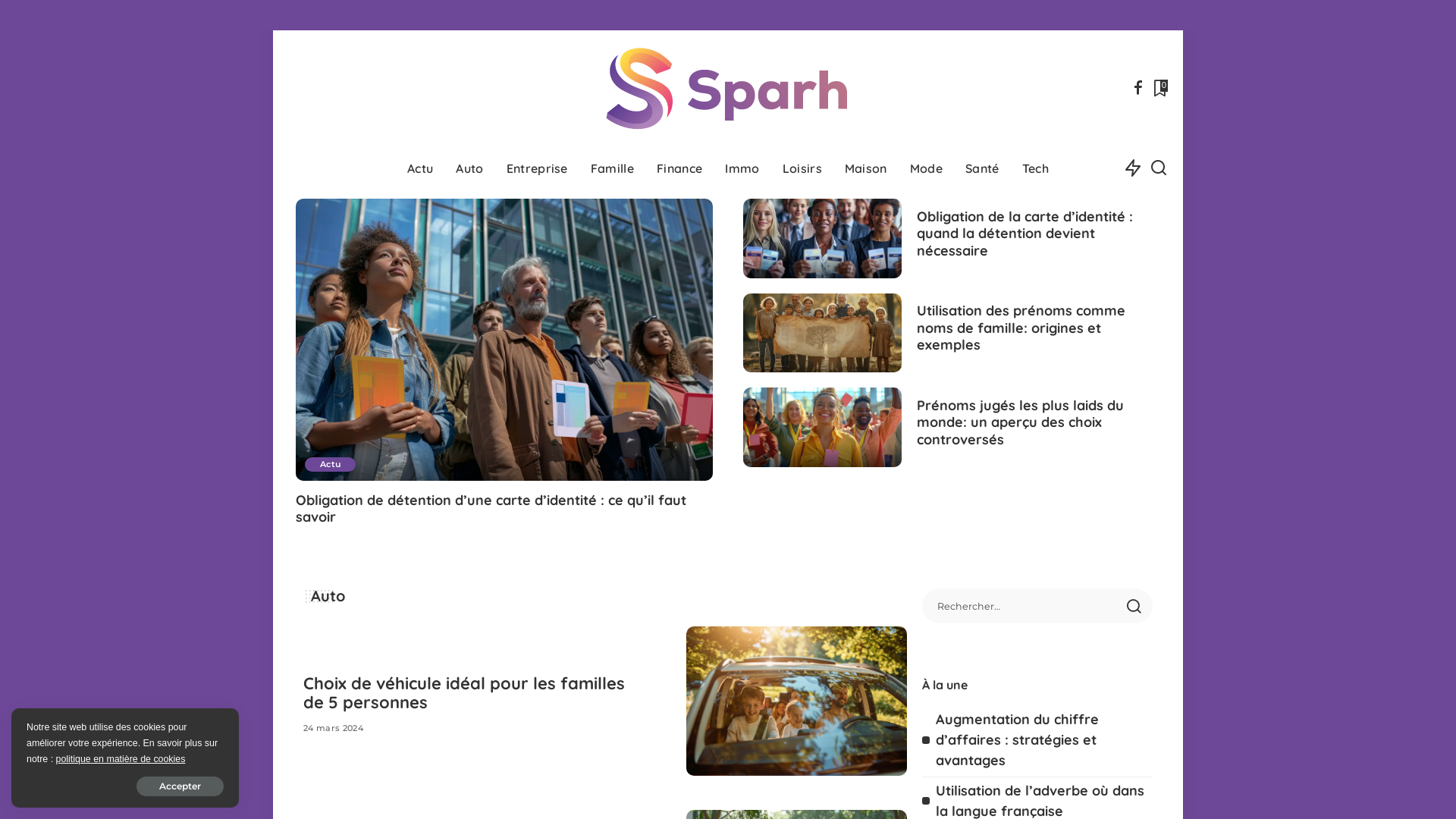This screenshot has height=819, width=1456.
Task: Click the Actu tag on featured image
Action: 330,464
